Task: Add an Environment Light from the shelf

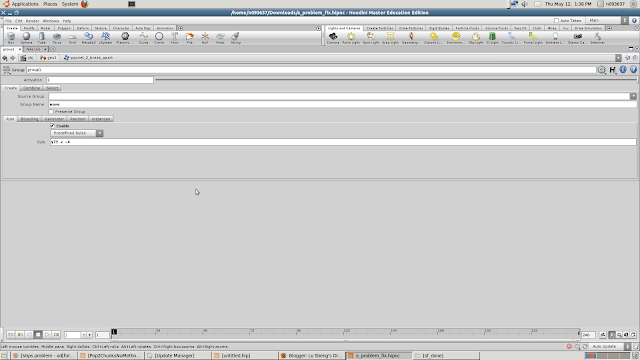Action: click(456, 38)
